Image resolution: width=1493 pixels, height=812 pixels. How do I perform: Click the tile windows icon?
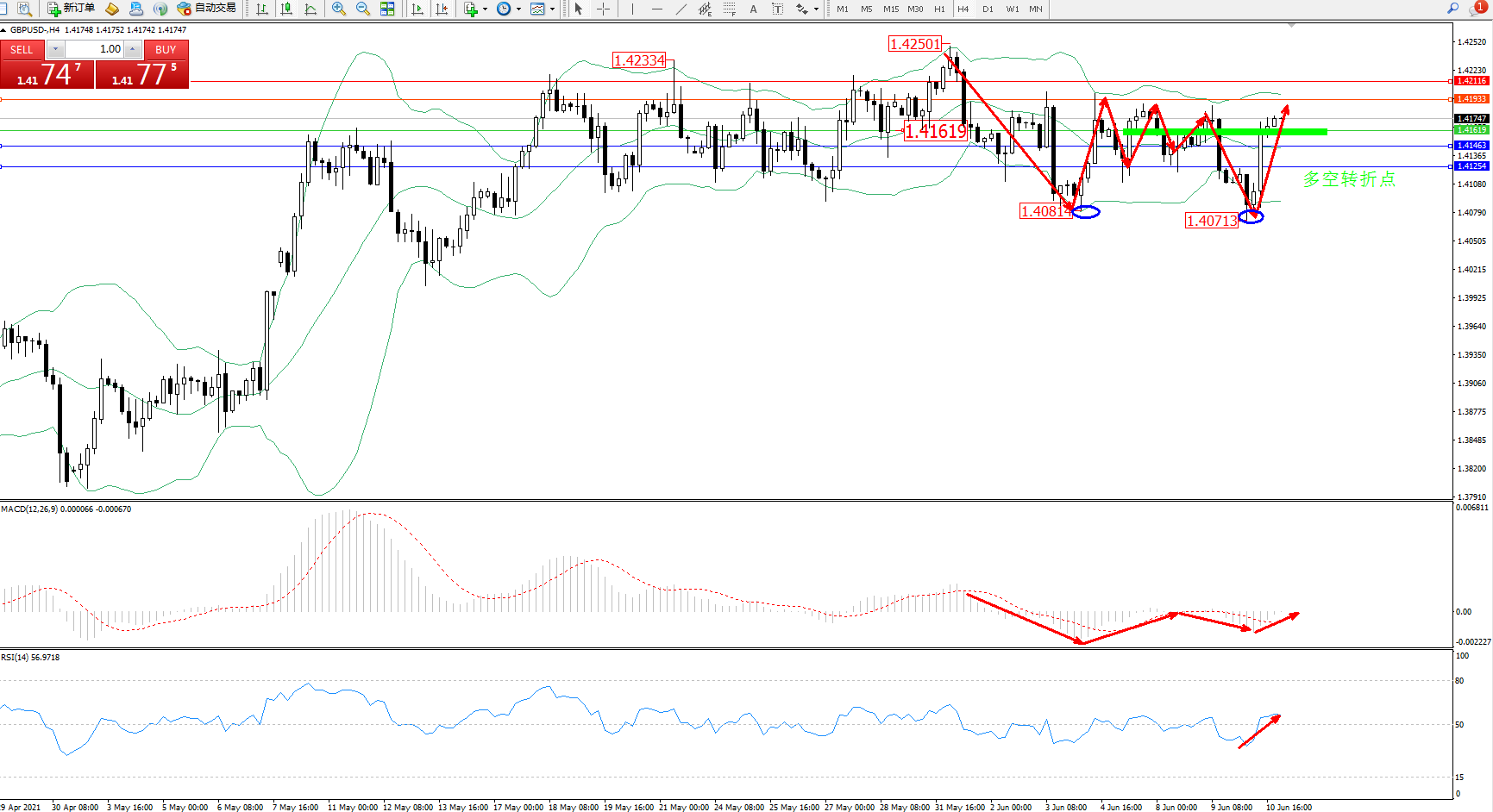point(387,9)
